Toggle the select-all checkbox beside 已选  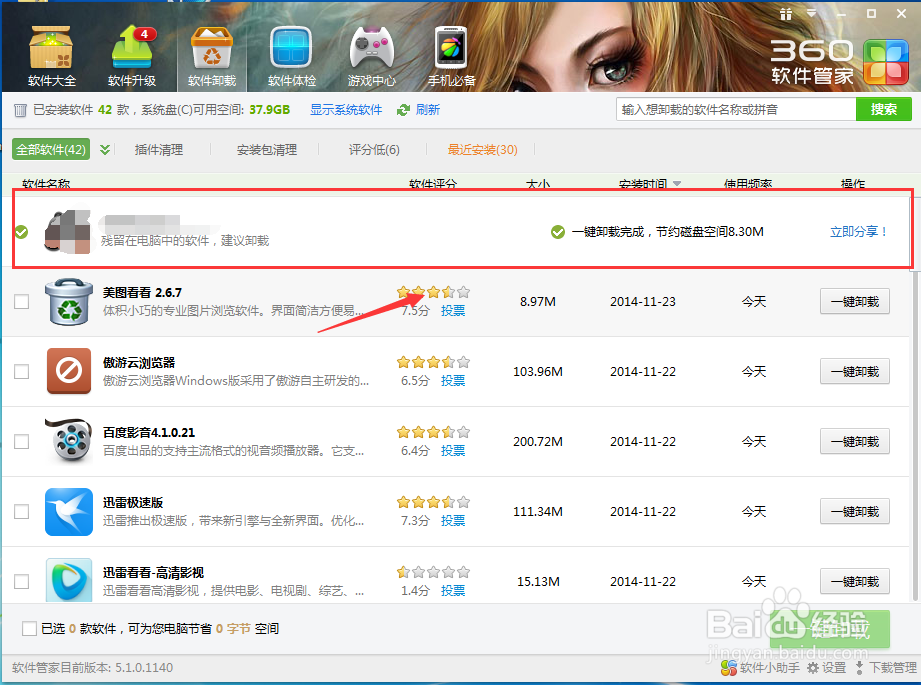click(29, 629)
